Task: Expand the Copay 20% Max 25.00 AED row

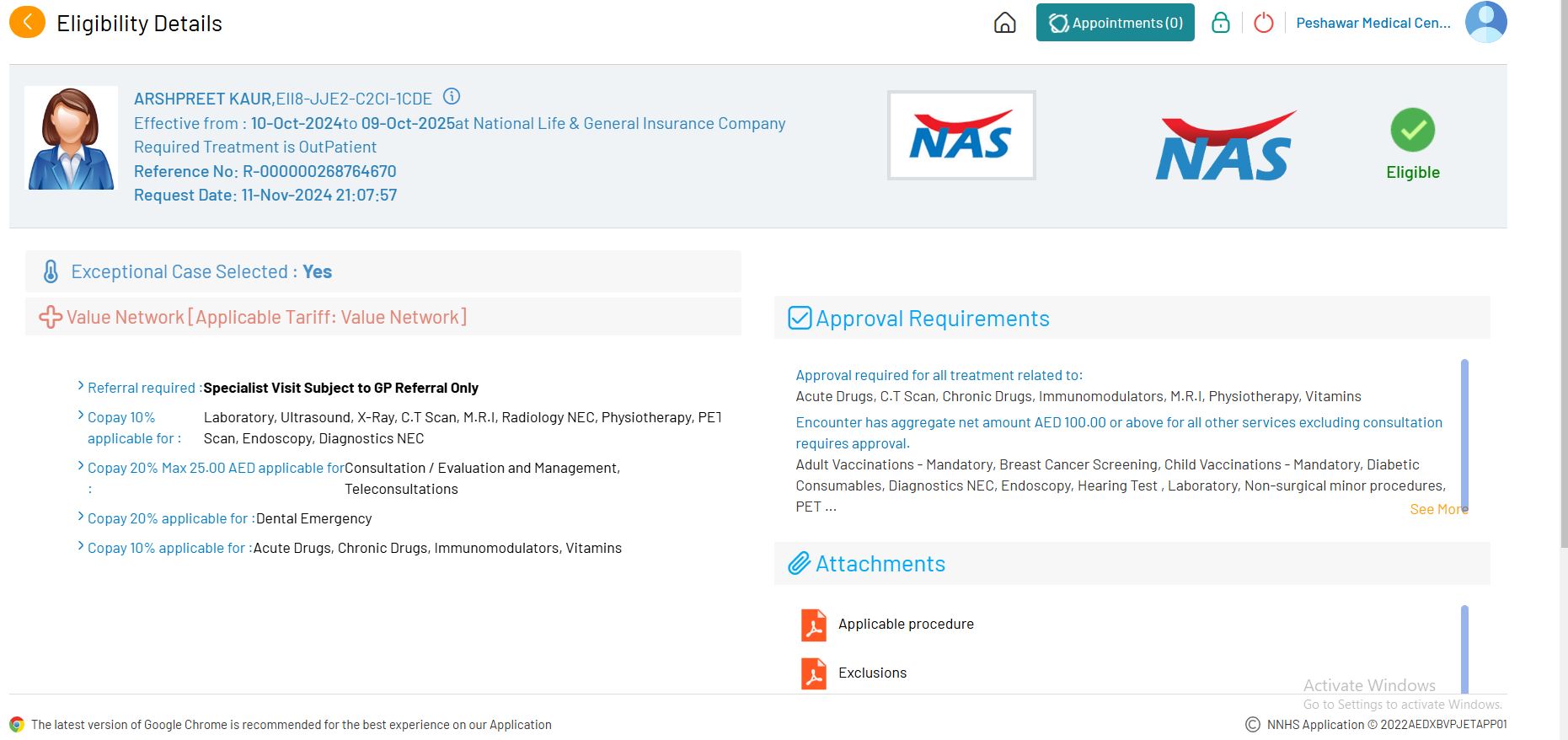Action: pos(81,466)
